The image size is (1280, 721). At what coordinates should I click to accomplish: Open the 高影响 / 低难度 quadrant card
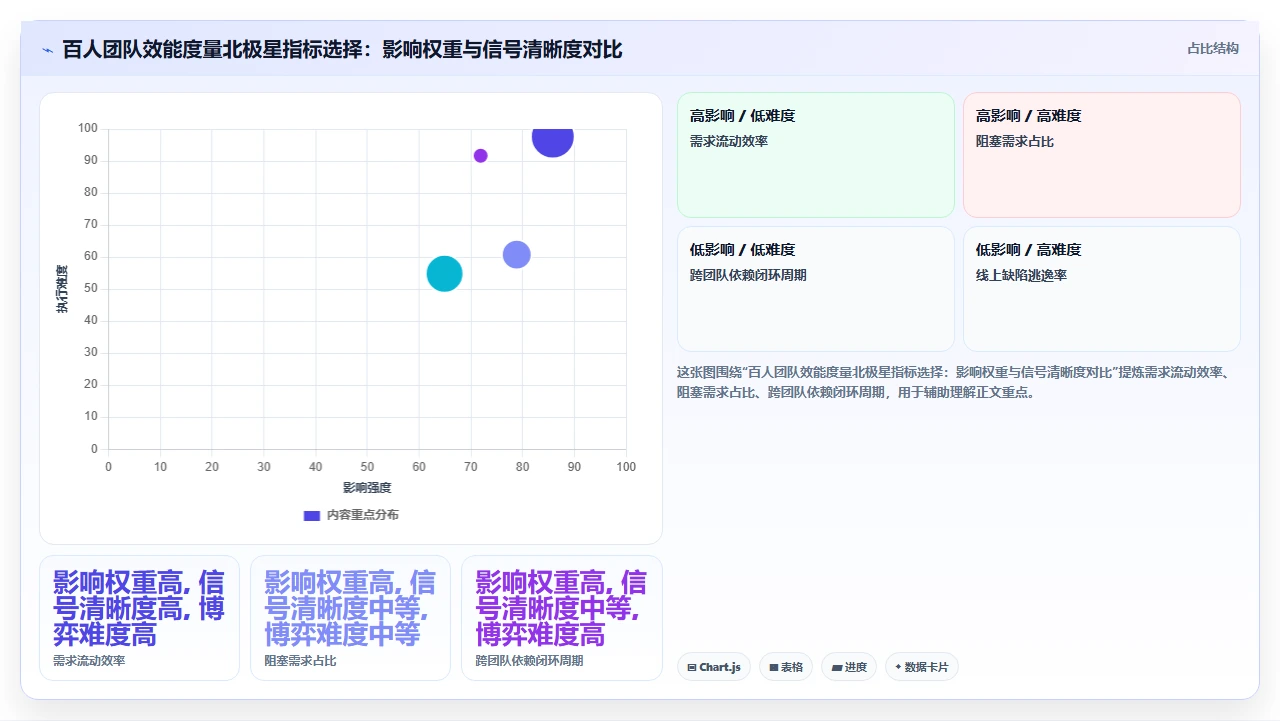[816, 155]
